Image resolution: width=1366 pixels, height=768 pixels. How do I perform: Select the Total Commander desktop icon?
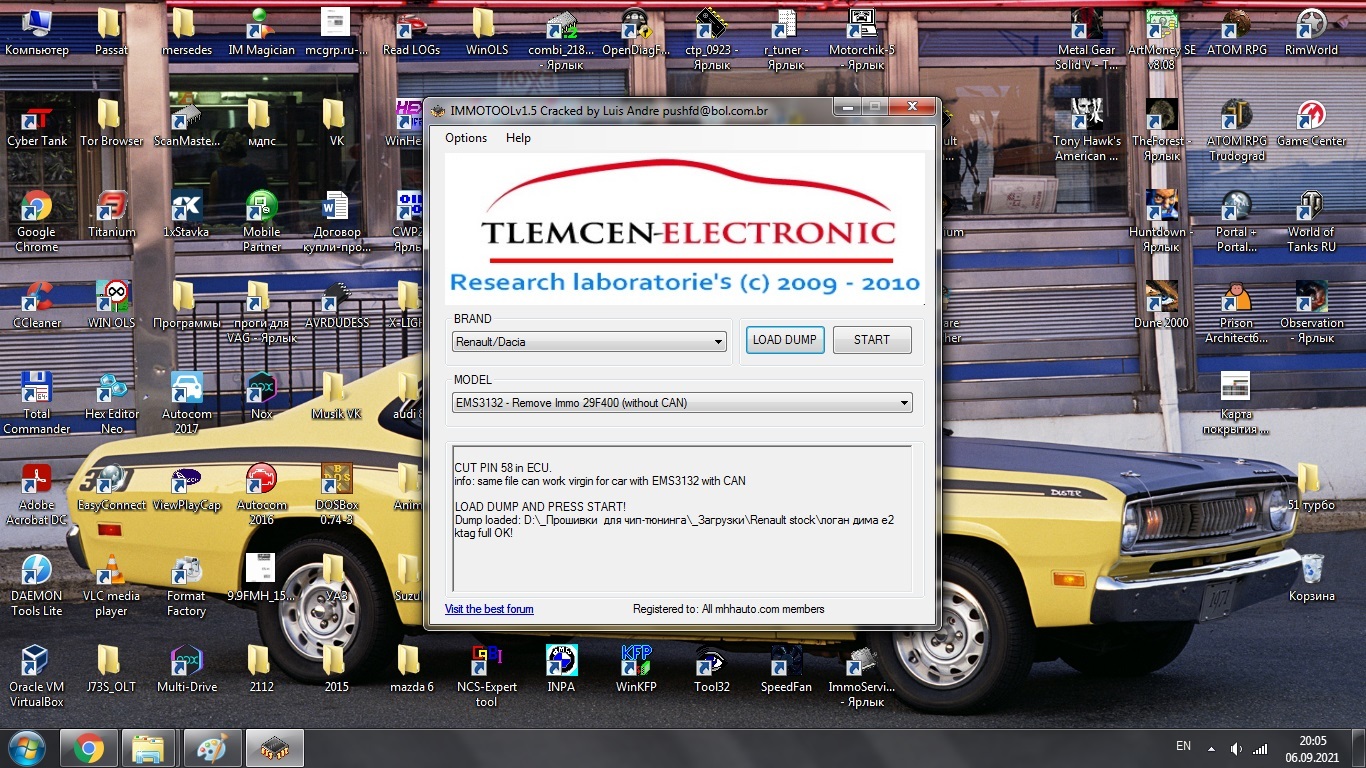pyautogui.click(x=37, y=404)
